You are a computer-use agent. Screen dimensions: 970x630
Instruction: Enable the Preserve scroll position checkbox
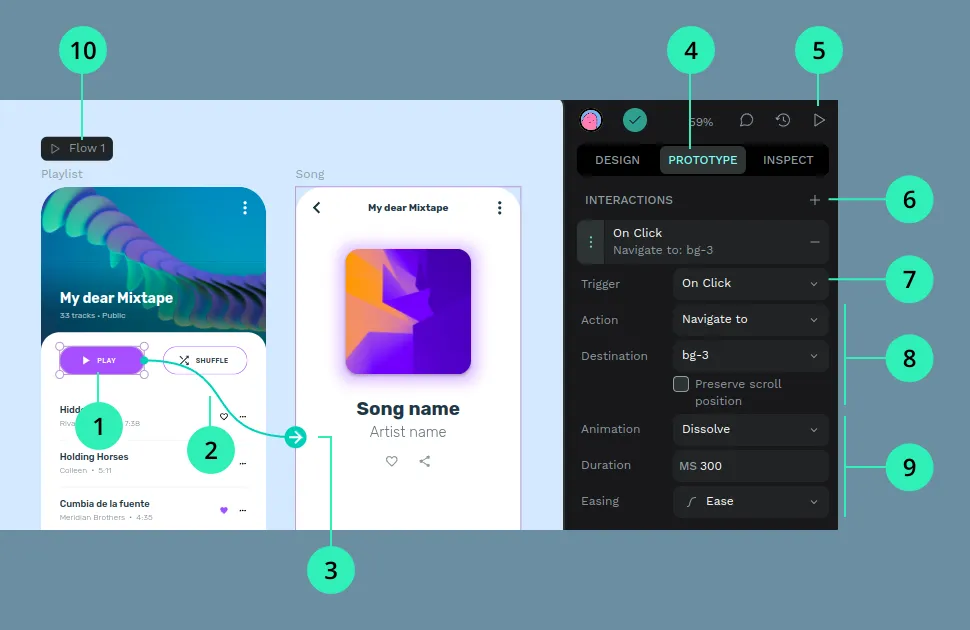click(x=681, y=383)
